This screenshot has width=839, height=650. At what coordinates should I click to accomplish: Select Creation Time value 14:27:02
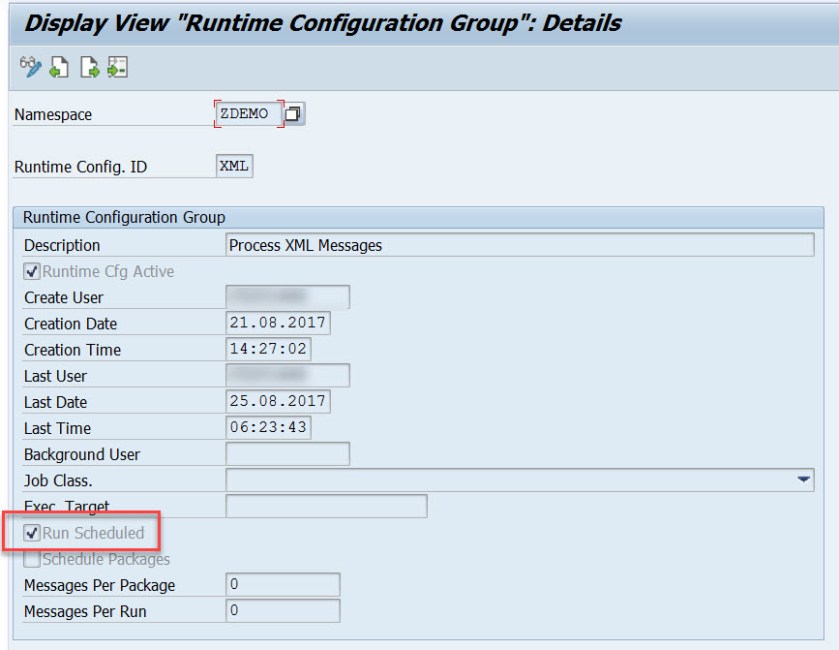click(268, 349)
